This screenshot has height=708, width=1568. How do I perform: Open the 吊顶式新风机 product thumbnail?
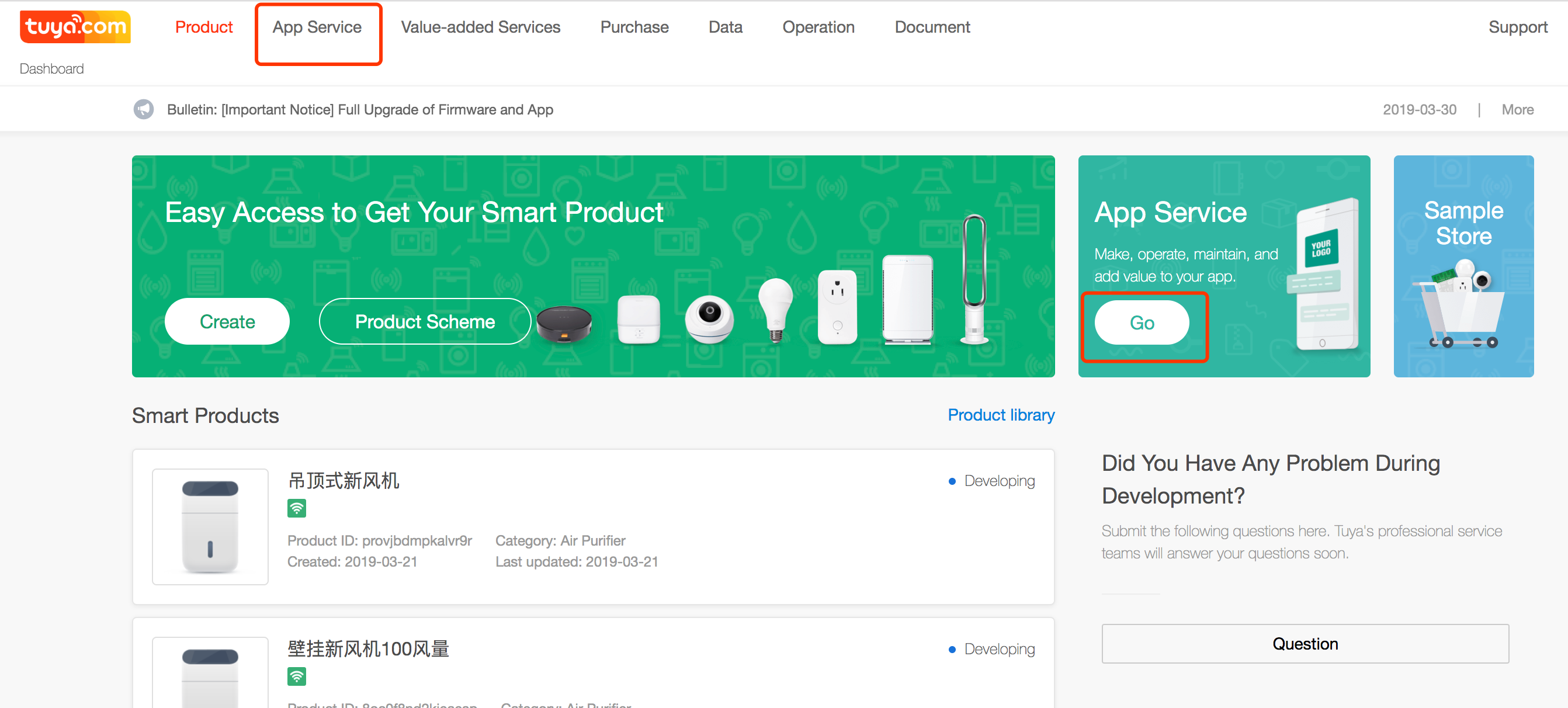coord(210,526)
